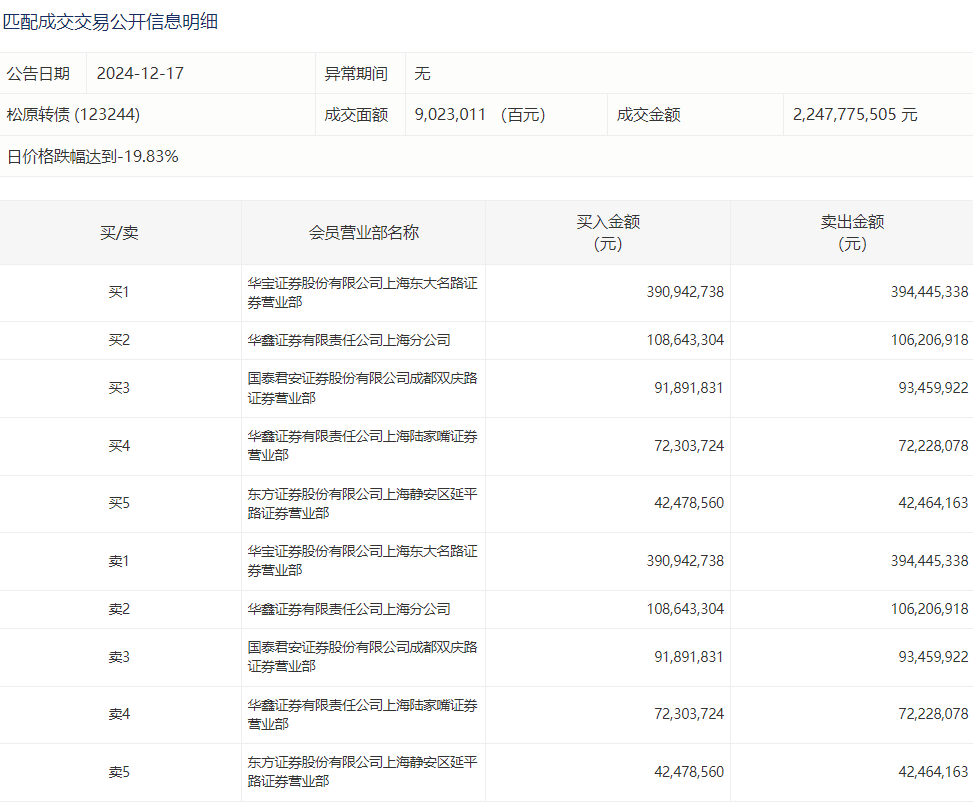Click the 匹配成交交易公开信息明细 title
The height and width of the screenshot is (802, 973).
(110, 22)
